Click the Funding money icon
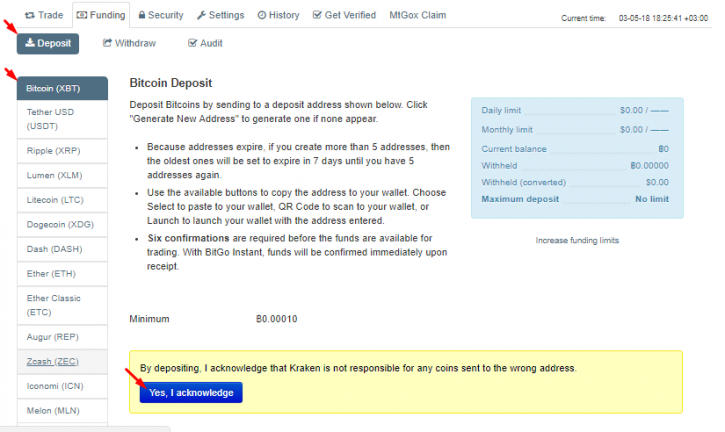 tap(82, 15)
